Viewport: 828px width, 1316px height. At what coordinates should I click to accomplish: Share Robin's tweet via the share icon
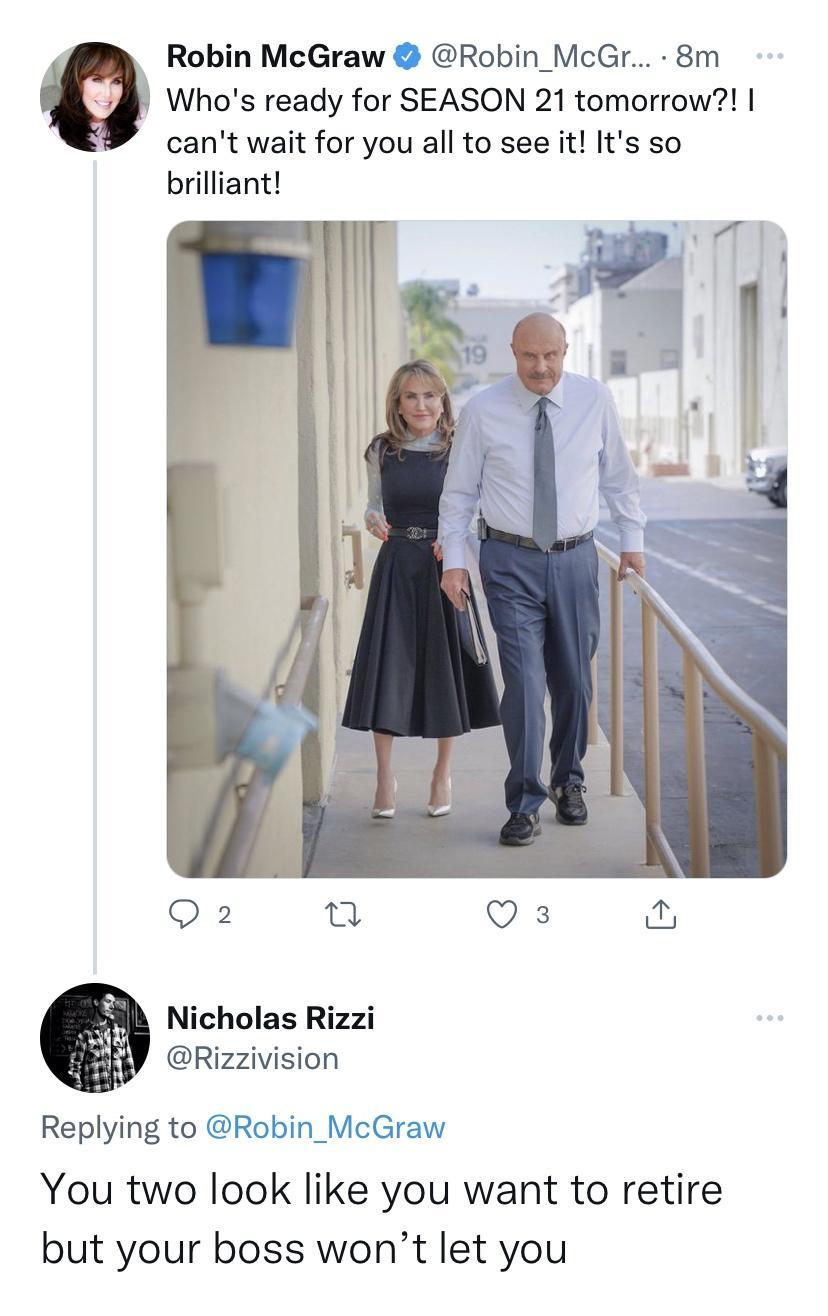[x=659, y=912]
